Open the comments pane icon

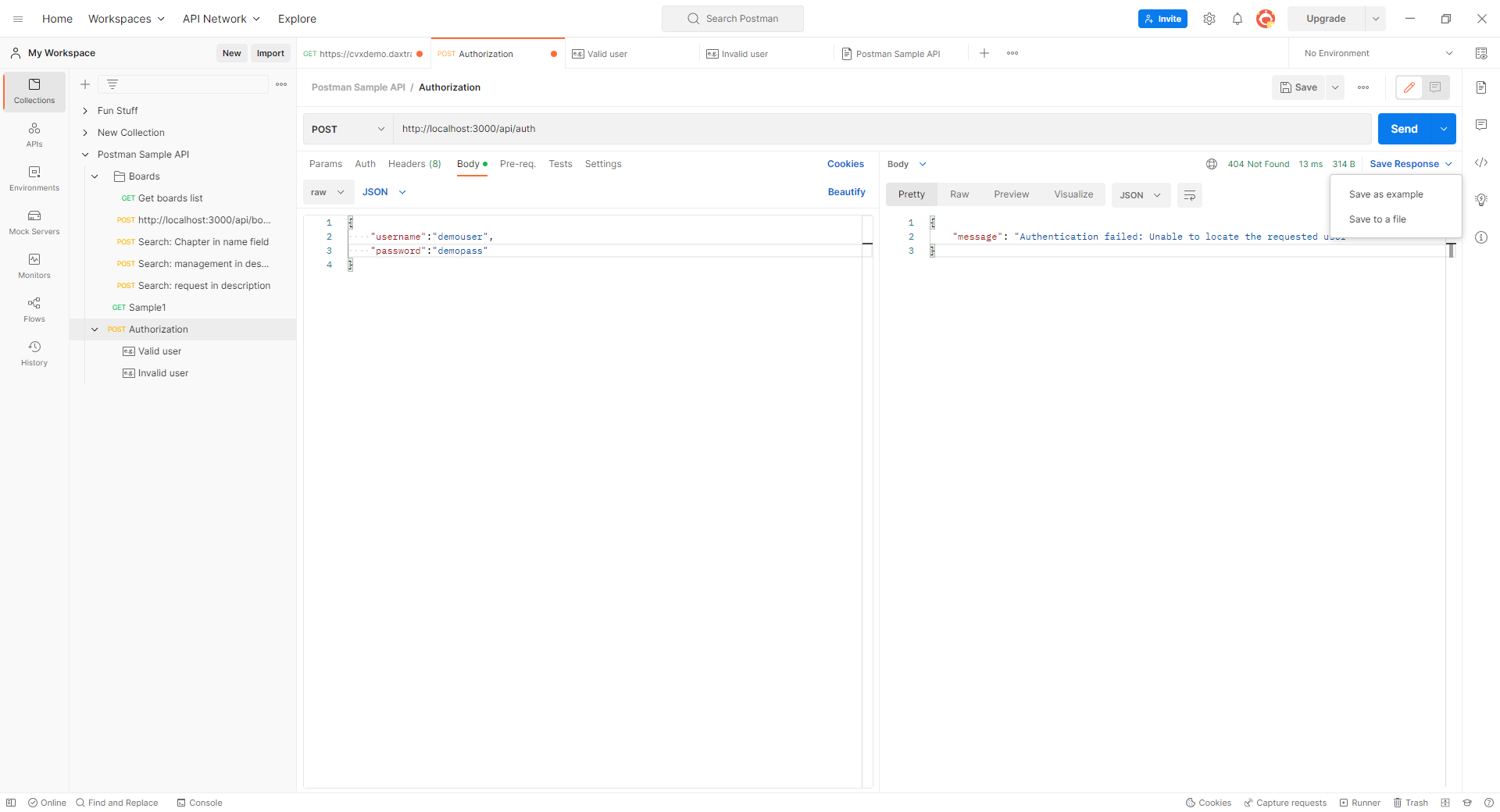pyautogui.click(x=1481, y=125)
